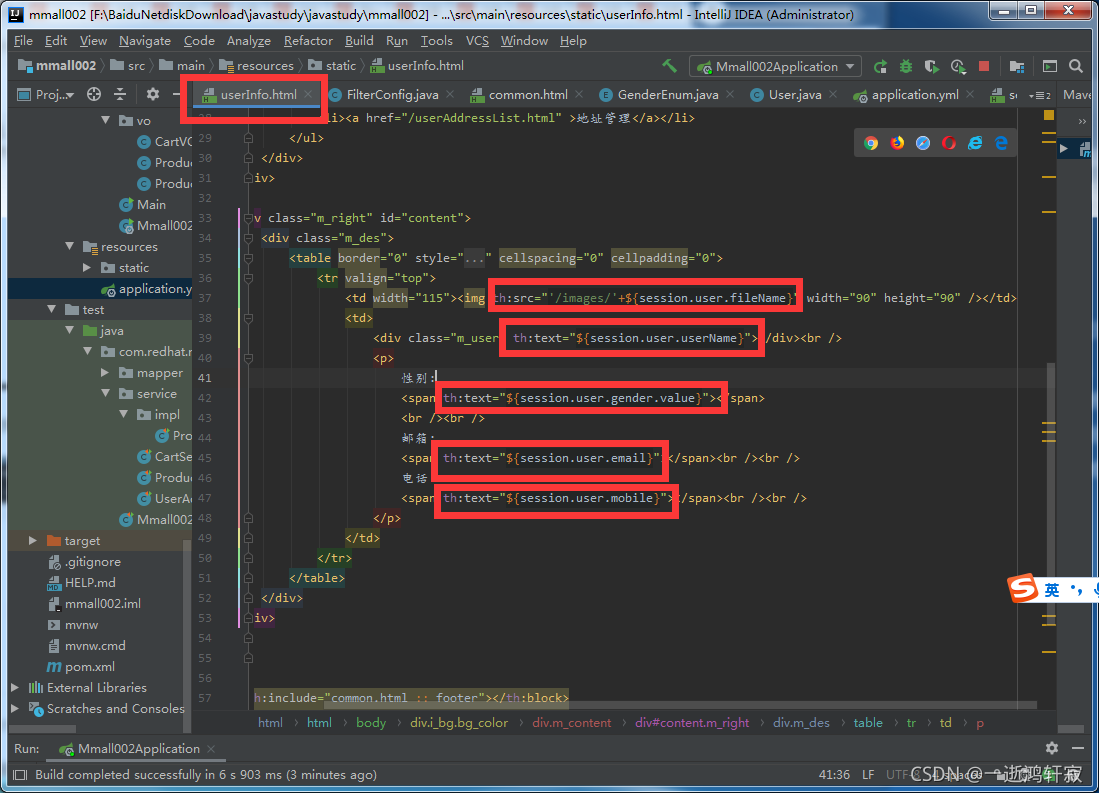This screenshot has height=793, width=1099.
Task: Switch to the application.yml tab
Action: click(x=915, y=95)
